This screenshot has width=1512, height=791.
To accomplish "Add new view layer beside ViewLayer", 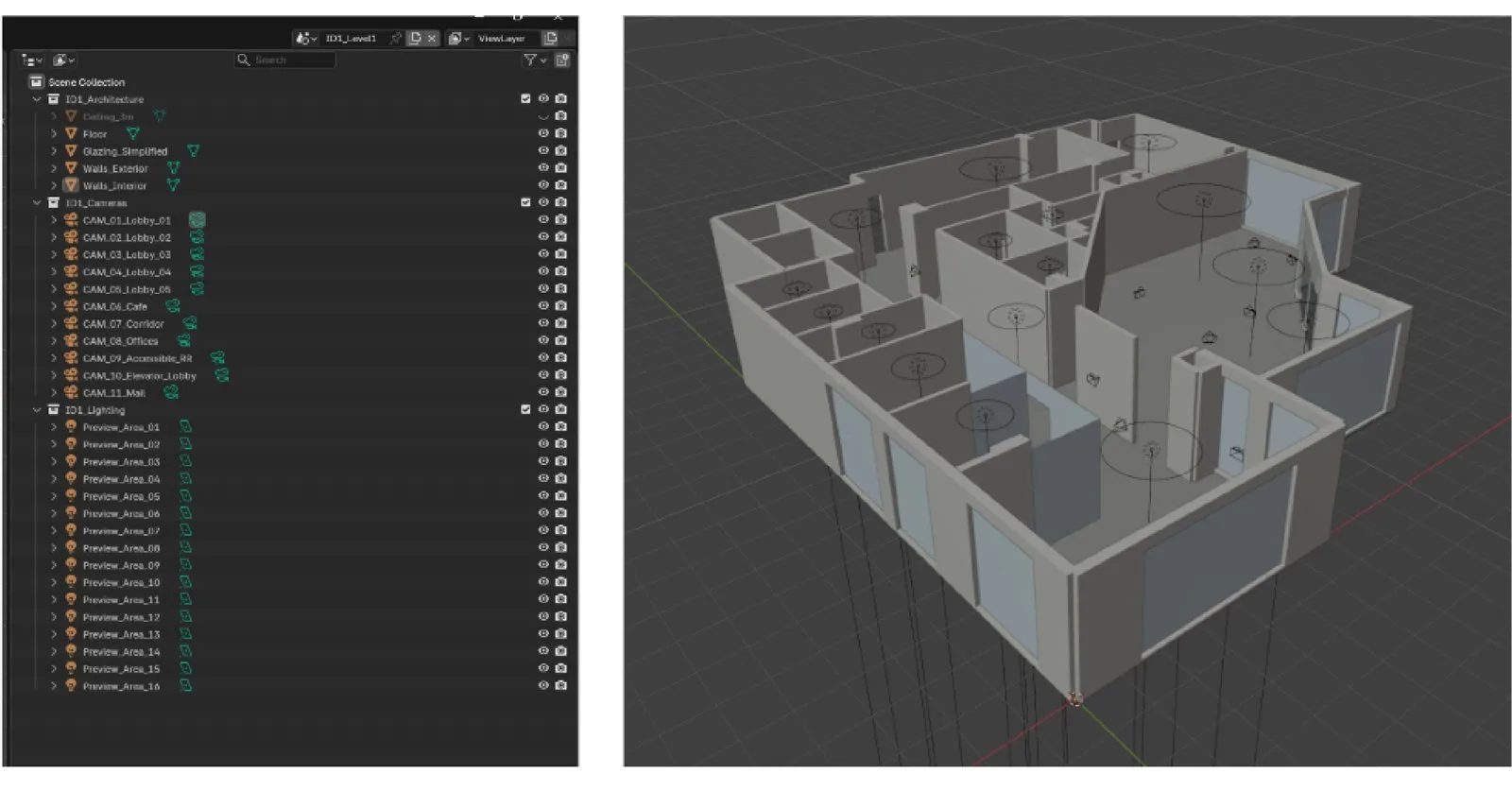I will coord(551,39).
